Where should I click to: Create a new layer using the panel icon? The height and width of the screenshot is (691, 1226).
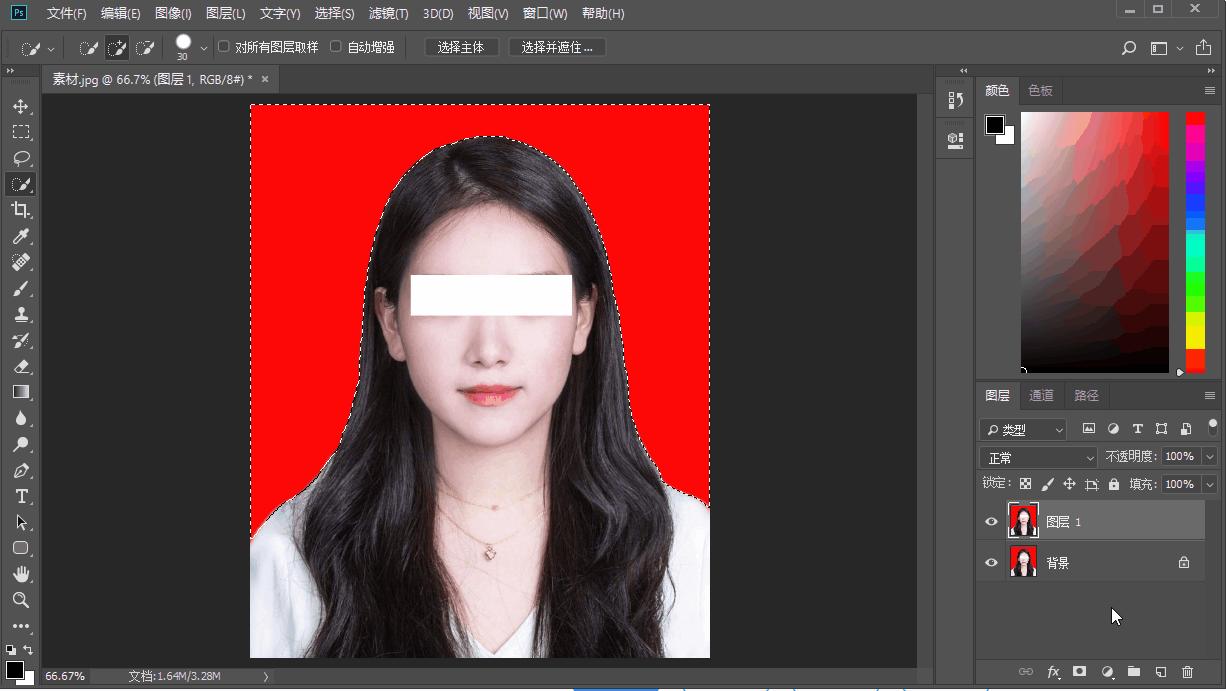(1160, 672)
